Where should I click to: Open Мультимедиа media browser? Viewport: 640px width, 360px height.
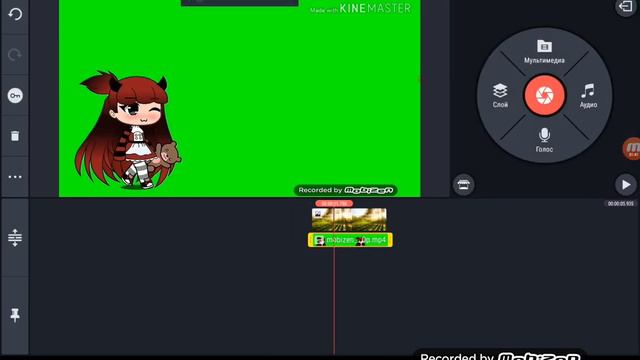point(544,52)
